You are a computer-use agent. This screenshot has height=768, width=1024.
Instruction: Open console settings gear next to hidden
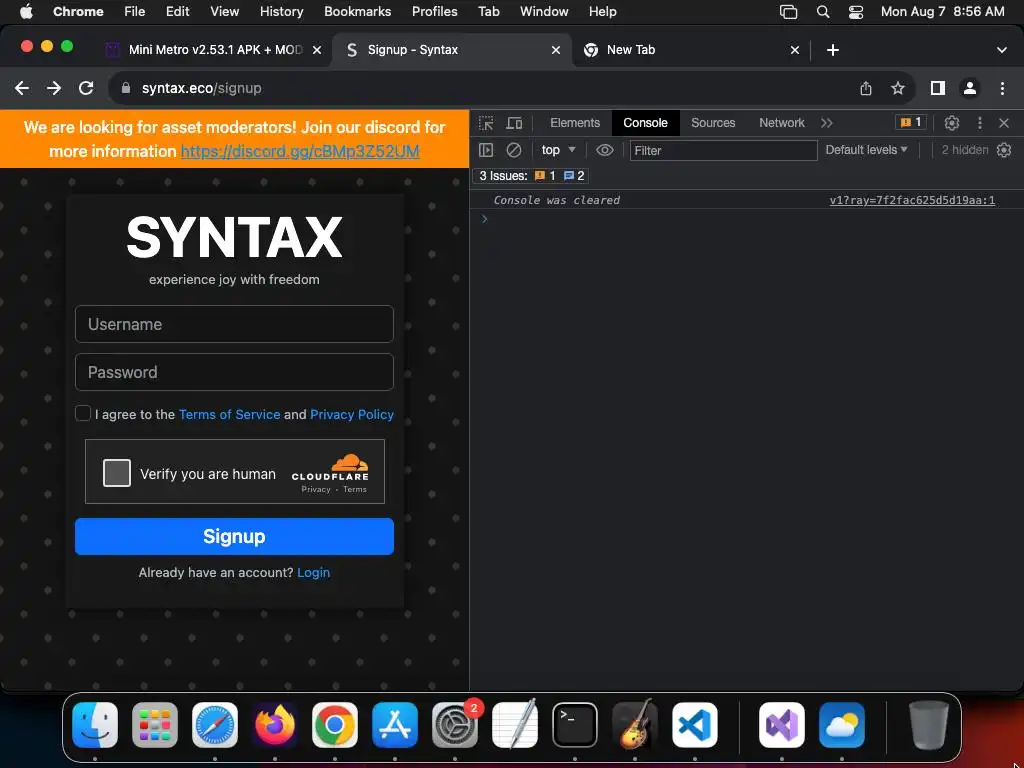coord(1004,150)
